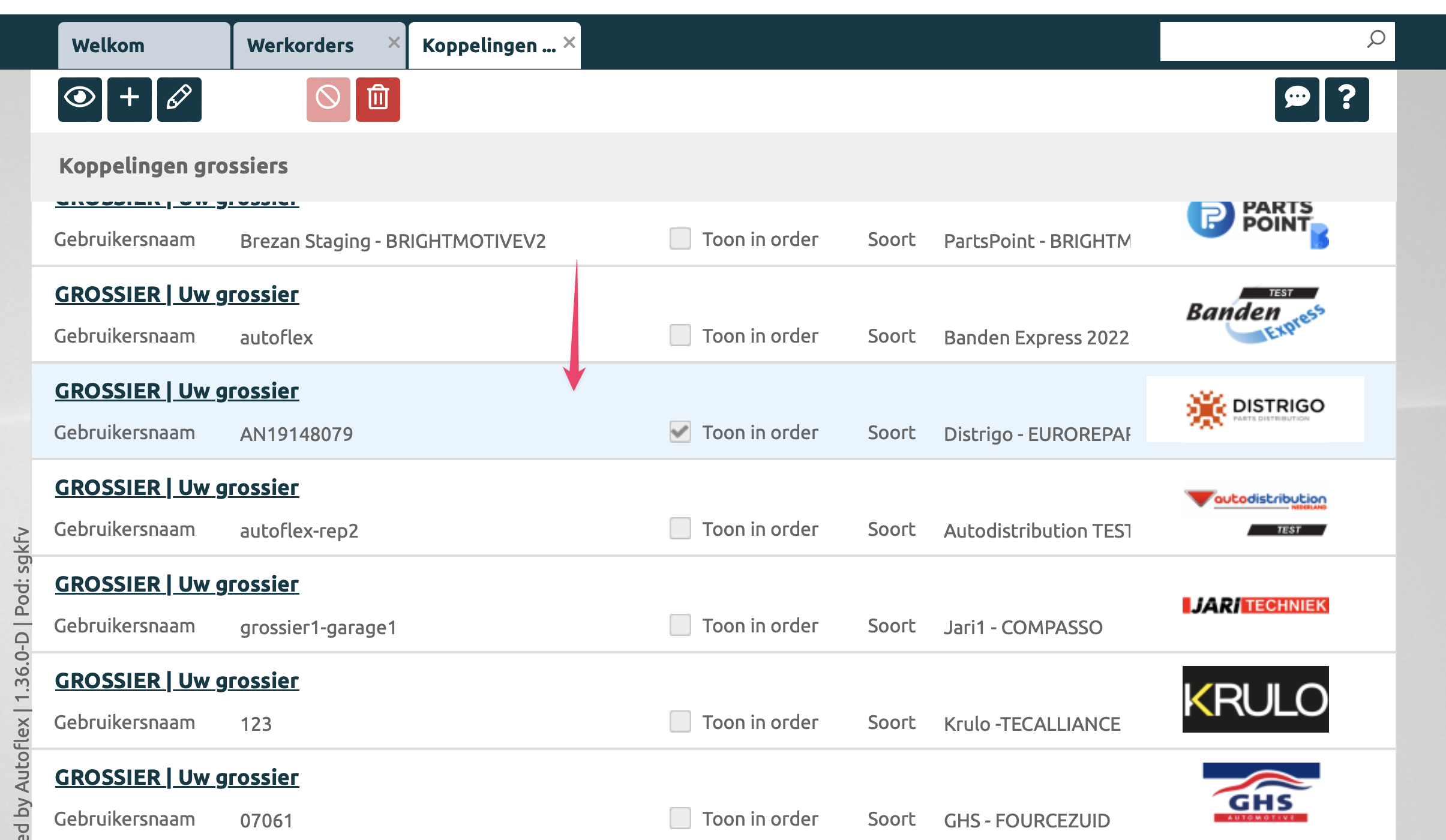This screenshot has height=840, width=1446.
Task: Tick Toon in order for Jari1 COMPASSO
Action: [x=680, y=625]
